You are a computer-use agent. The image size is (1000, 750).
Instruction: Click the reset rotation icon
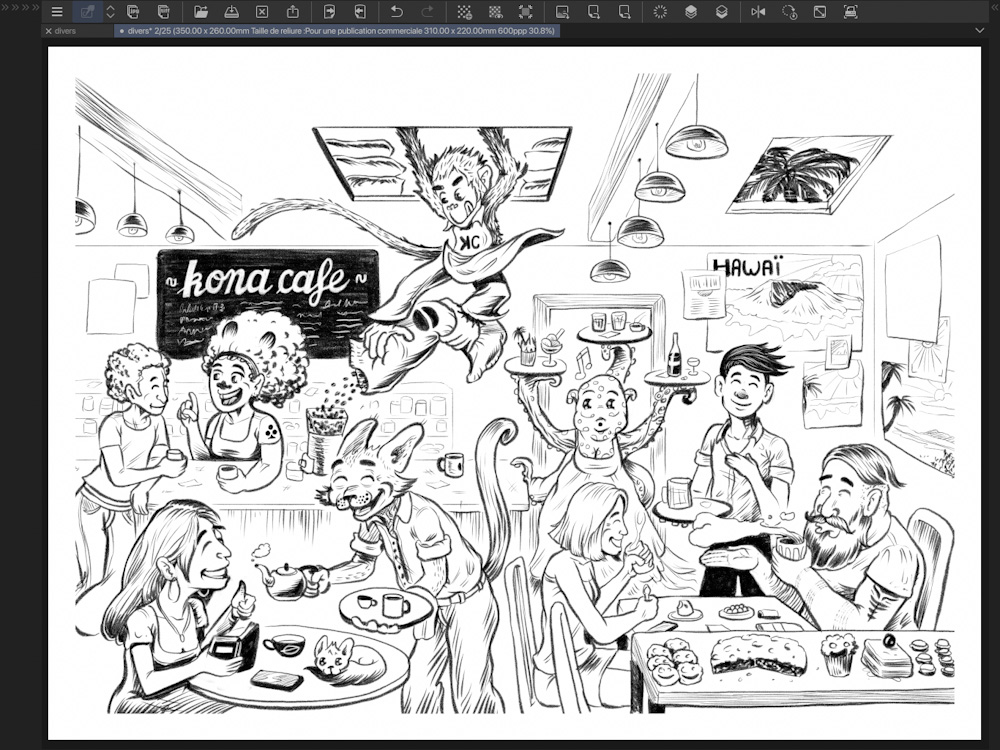(789, 12)
